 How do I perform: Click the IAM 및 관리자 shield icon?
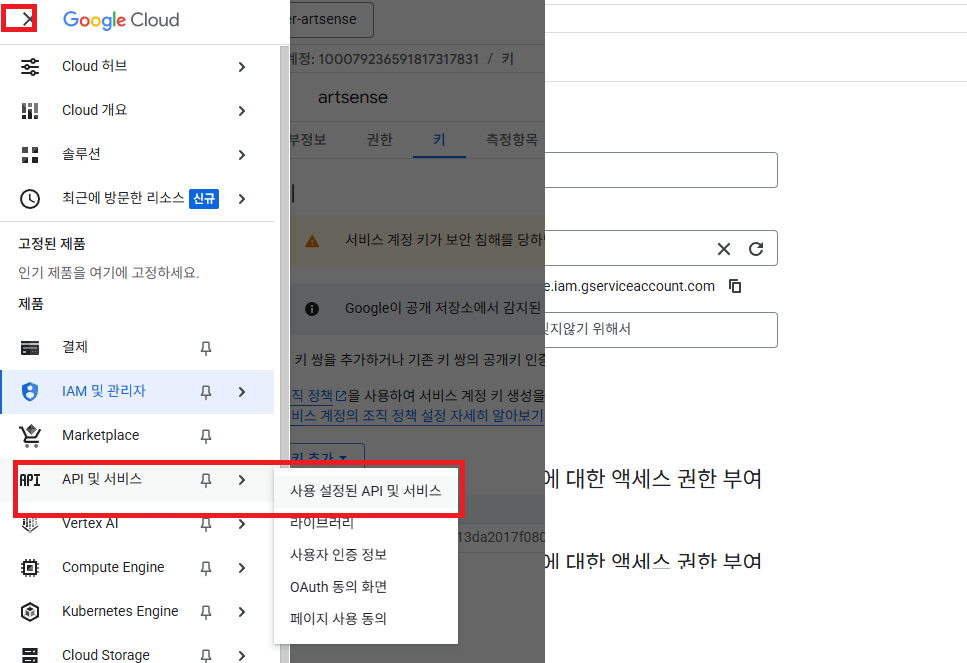(30, 392)
